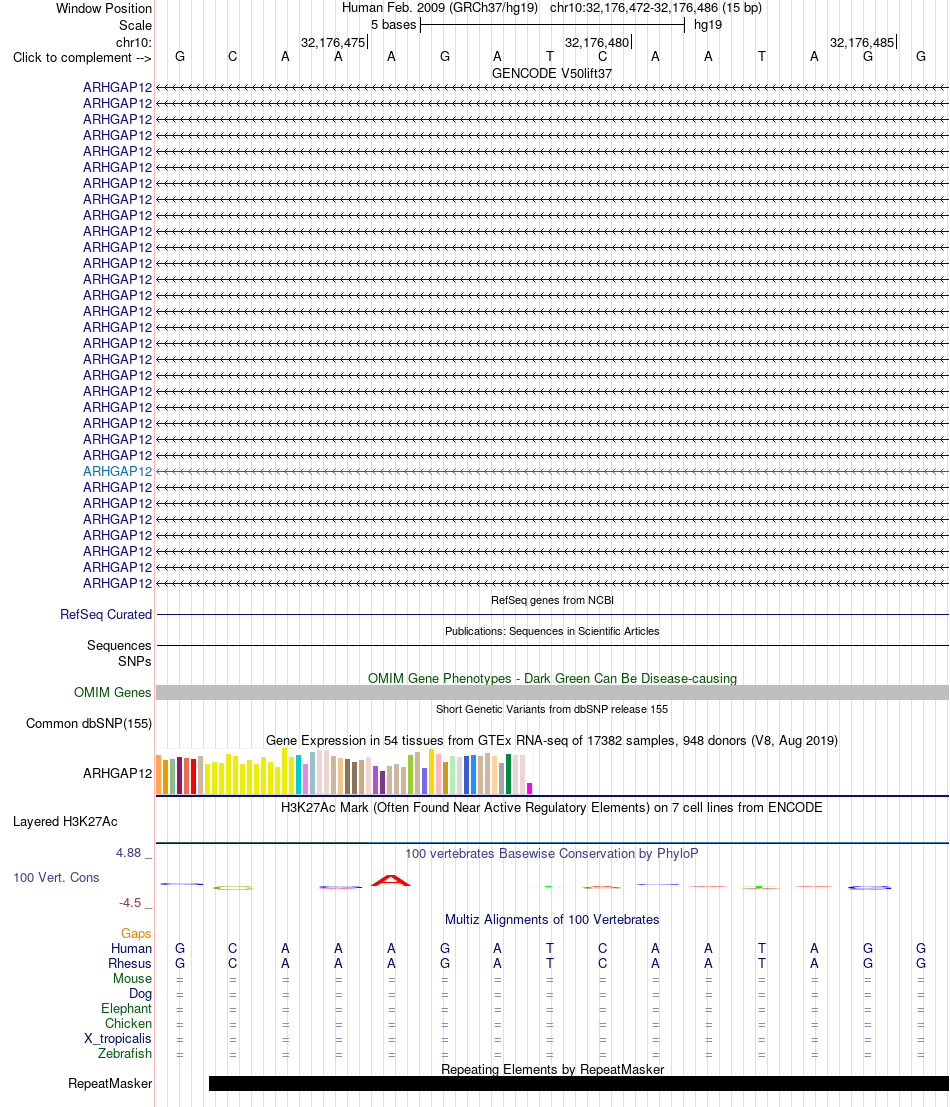Click the 'chr10:32,176,472-32,176,486 (15 bp)' position text
This screenshot has height=1107, width=950.
656,8
